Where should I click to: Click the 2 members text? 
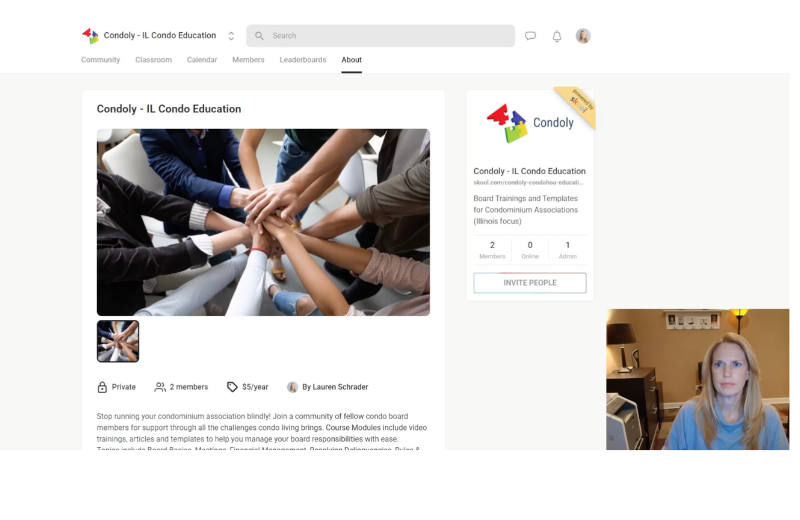pos(189,387)
